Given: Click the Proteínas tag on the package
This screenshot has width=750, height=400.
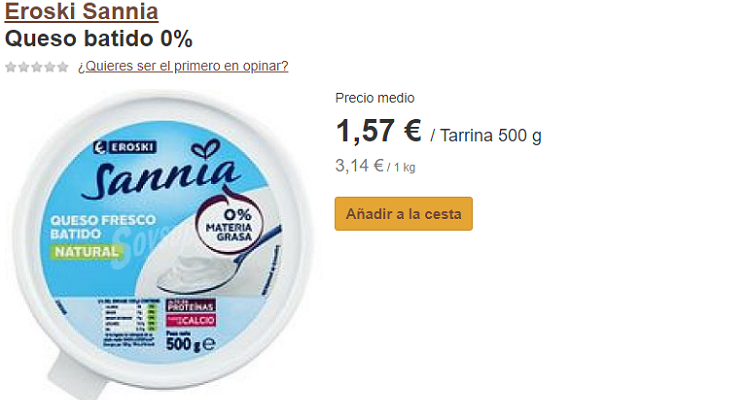Looking at the screenshot, I should point(191,306).
